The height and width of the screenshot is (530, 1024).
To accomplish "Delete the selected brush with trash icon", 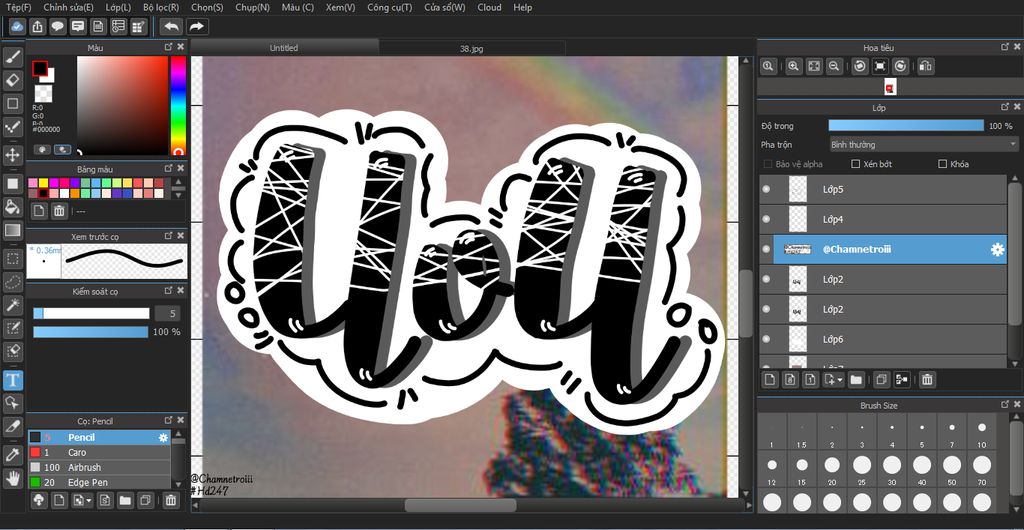I will (x=170, y=501).
